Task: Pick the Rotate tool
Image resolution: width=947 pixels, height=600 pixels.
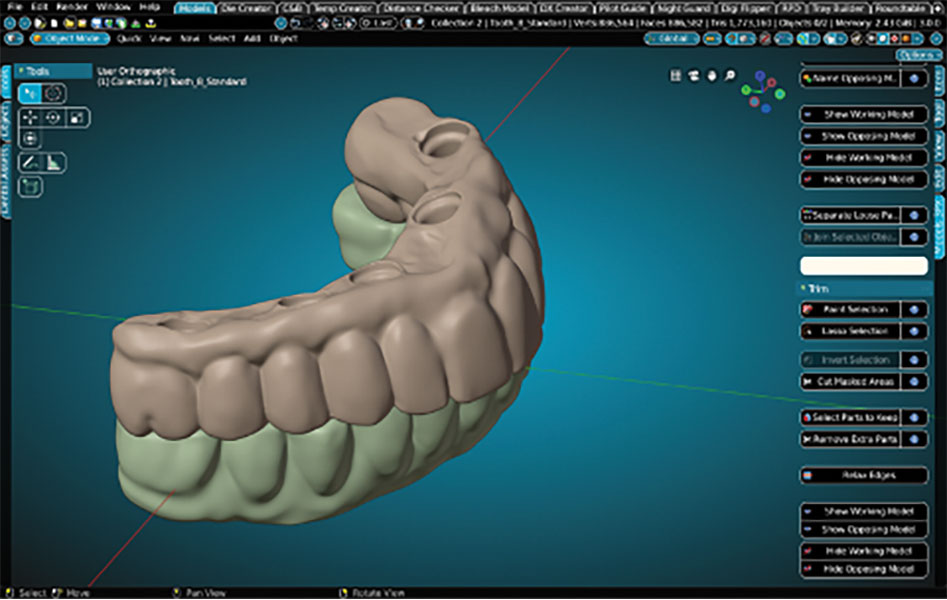Action: [x=53, y=117]
